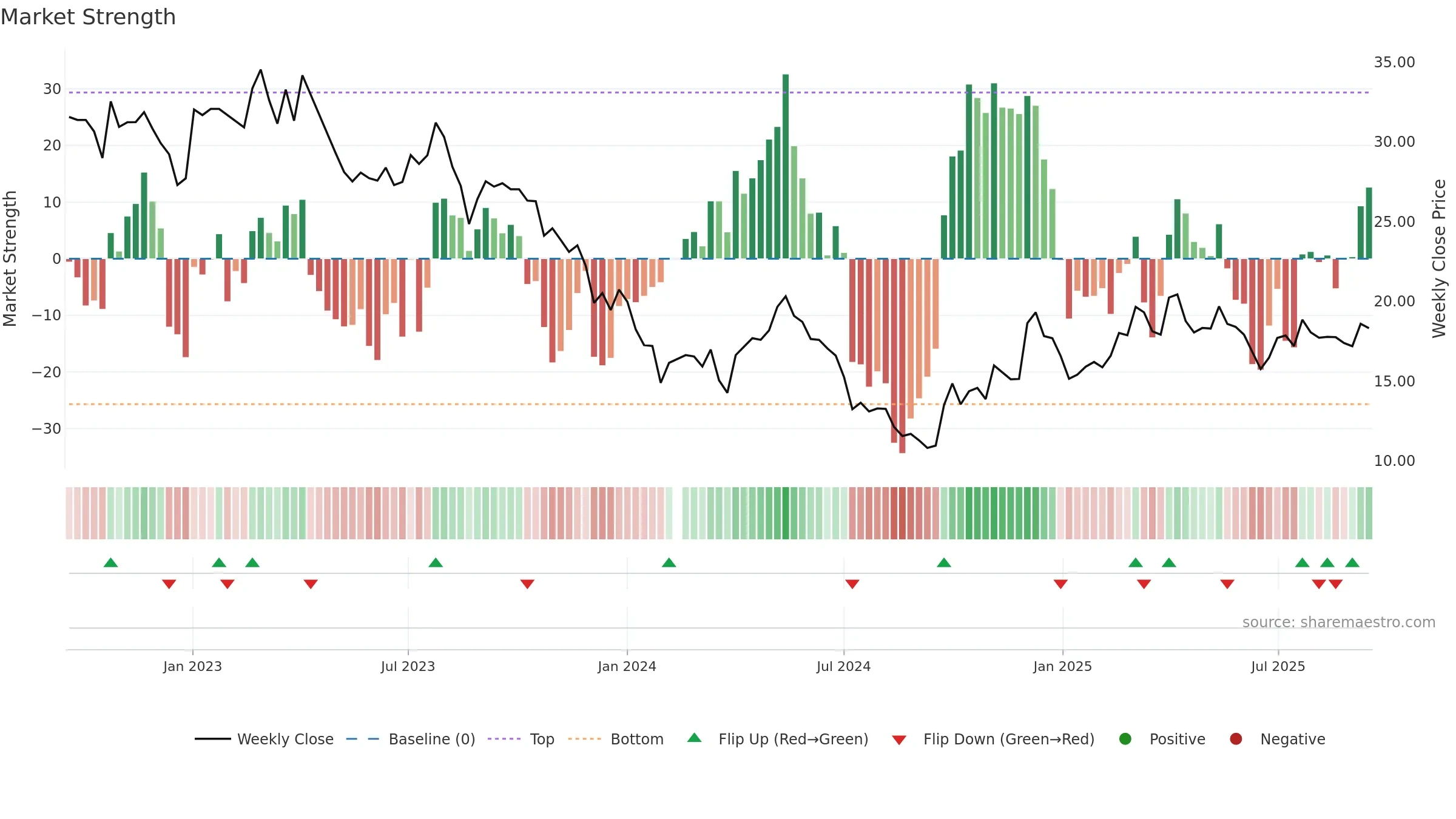The image size is (1456, 819).
Task: Click the −30 strength axis label
Action: pyautogui.click(x=46, y=429)
